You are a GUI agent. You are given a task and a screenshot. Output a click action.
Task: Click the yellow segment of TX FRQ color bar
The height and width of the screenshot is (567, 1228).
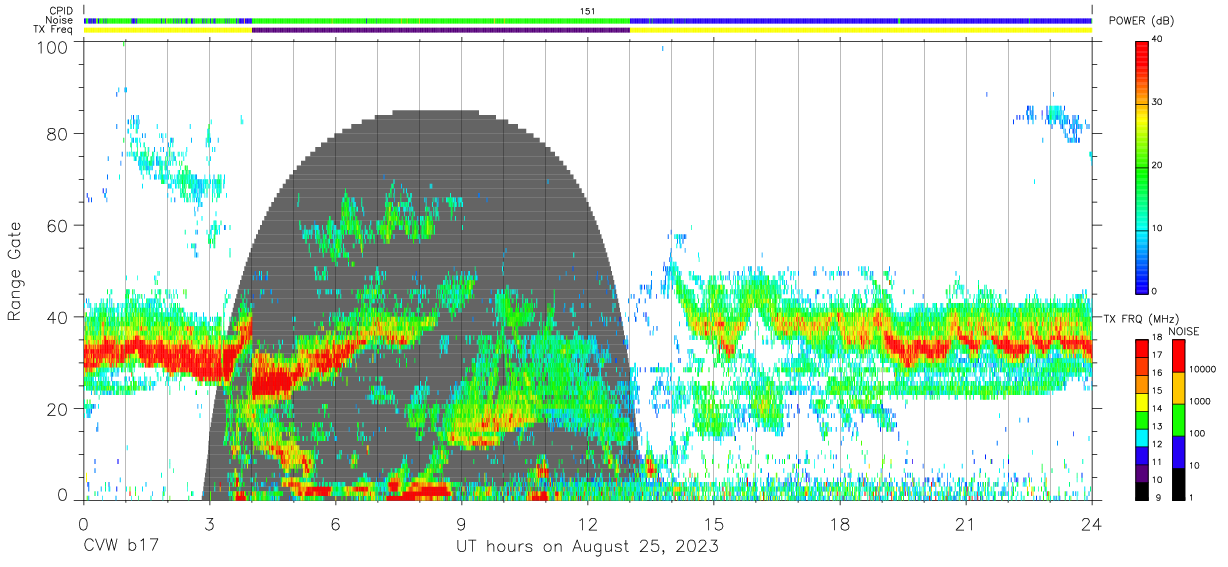tap(1143, 402)
